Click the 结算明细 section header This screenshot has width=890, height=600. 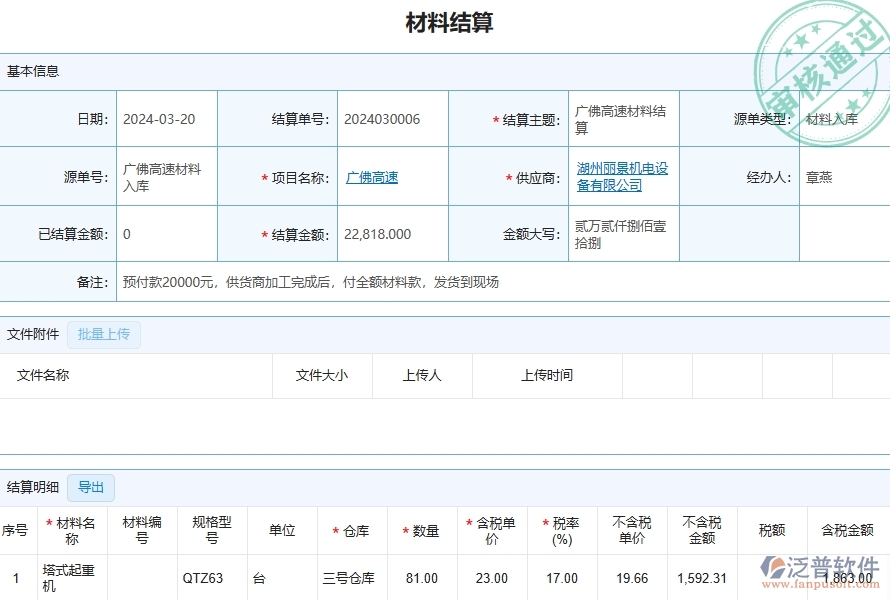pyautogui.click(x=34, y=487)
